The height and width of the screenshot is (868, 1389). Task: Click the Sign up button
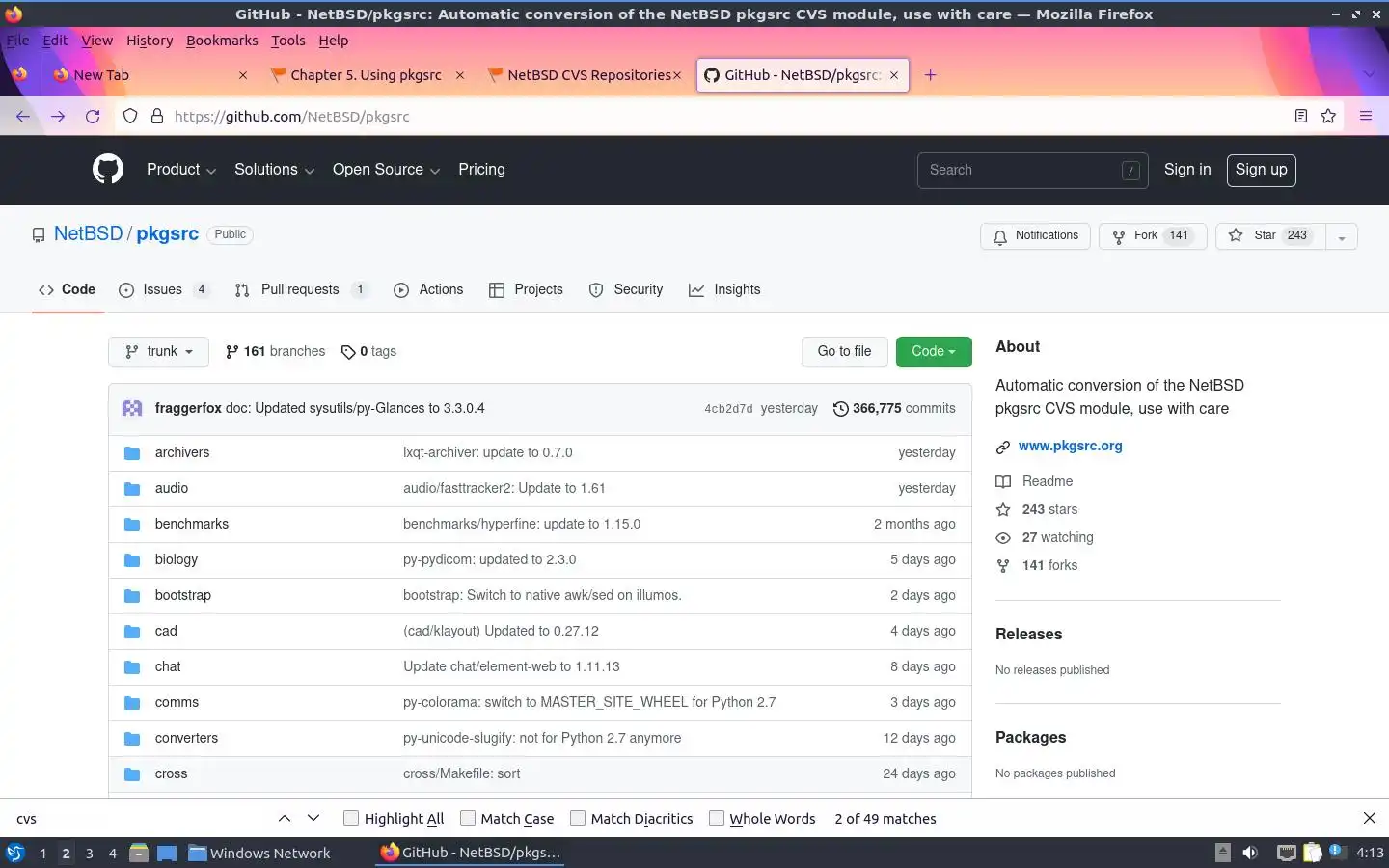[1262, 170]
